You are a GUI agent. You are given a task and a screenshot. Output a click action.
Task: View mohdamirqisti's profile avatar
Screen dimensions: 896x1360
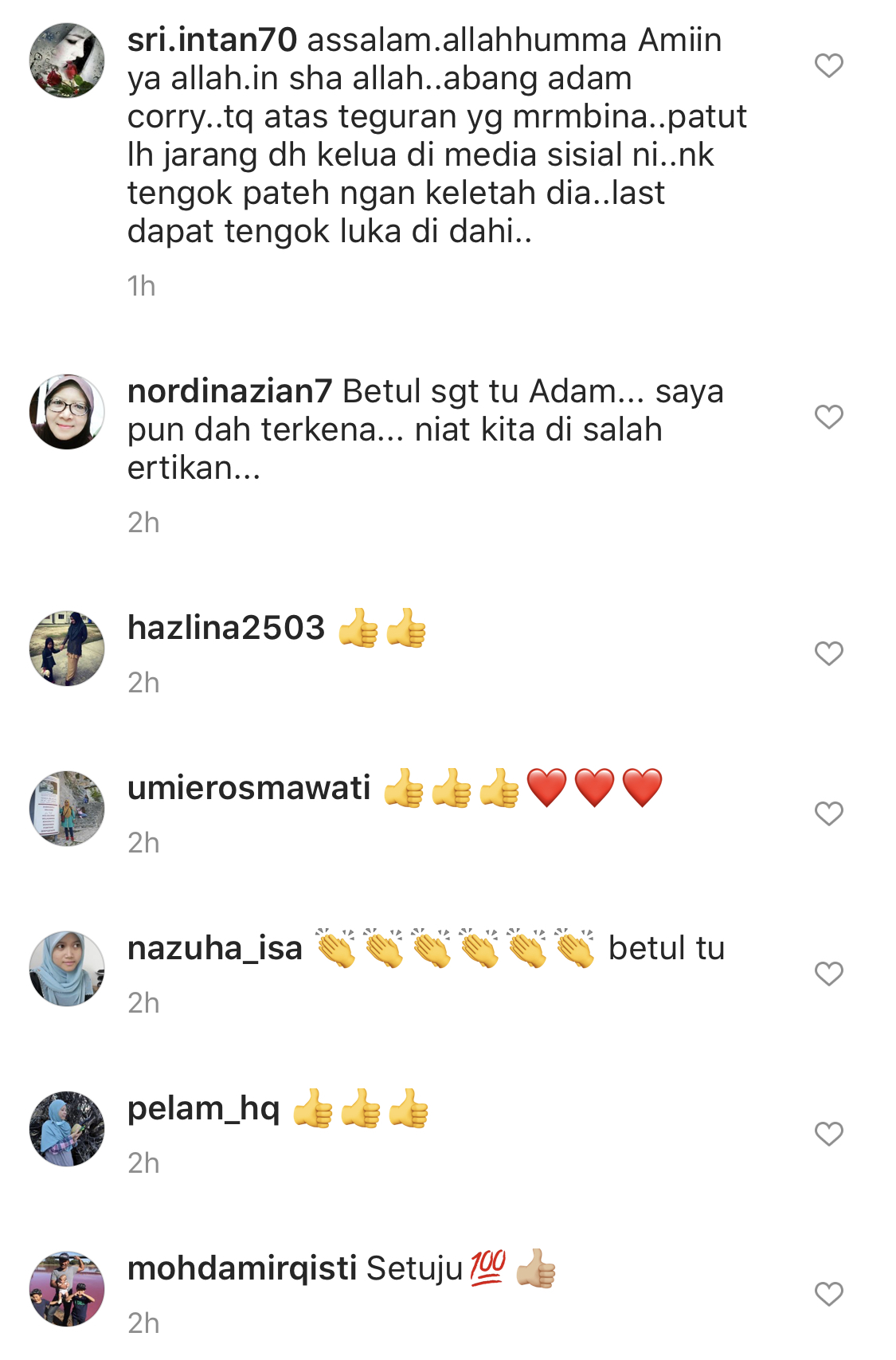point(67,1289)
